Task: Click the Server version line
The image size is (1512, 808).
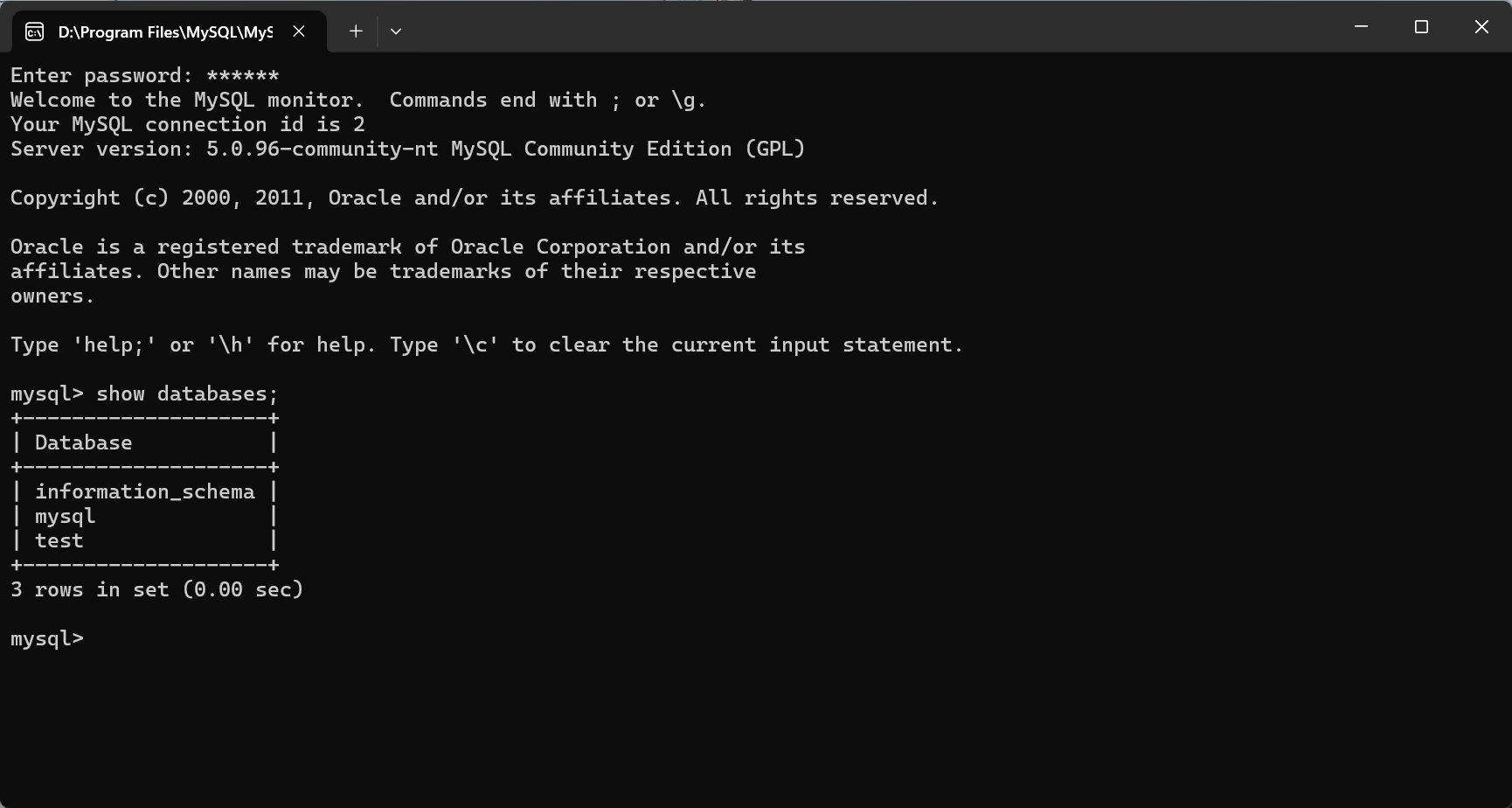Action: point(407,150)
